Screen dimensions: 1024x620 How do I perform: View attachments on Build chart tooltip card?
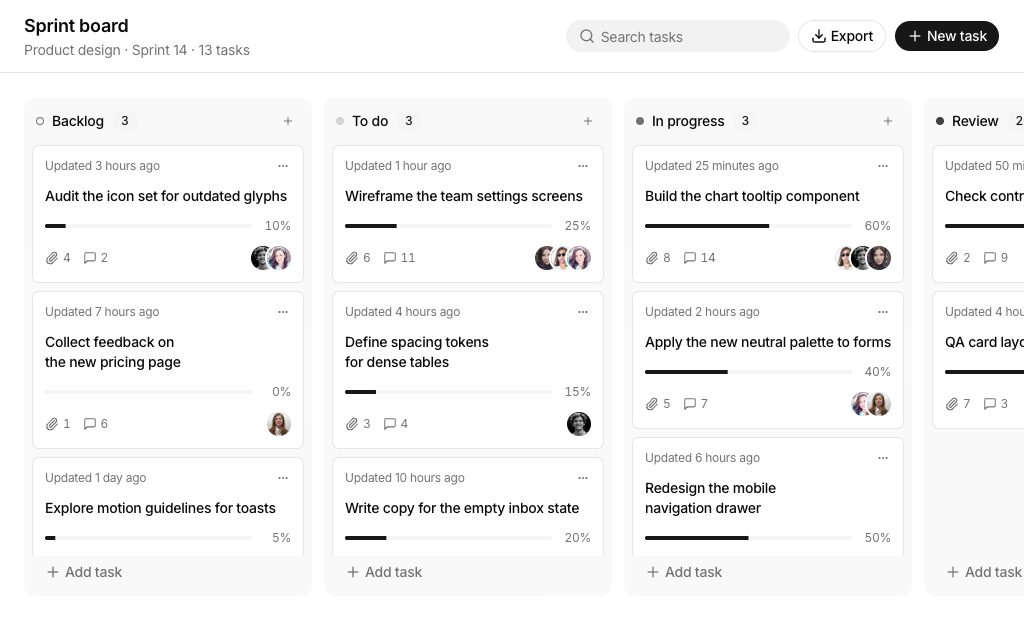pos(658,258)
